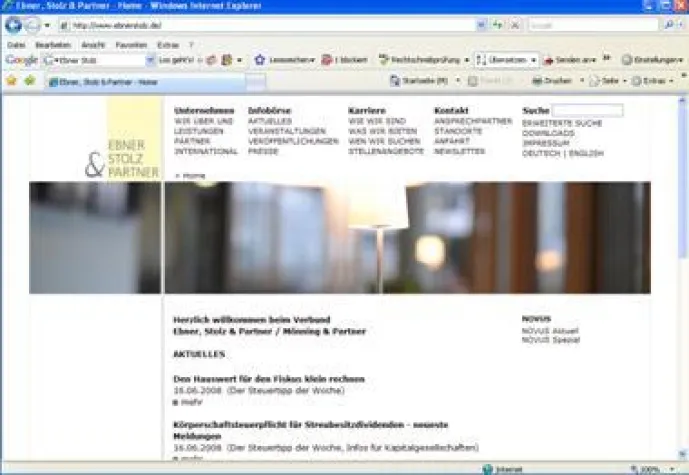This screenshot has height=475, width=689.
Task: Click the page vertical scrollbar thumb
Action: (x=682, y=182)
